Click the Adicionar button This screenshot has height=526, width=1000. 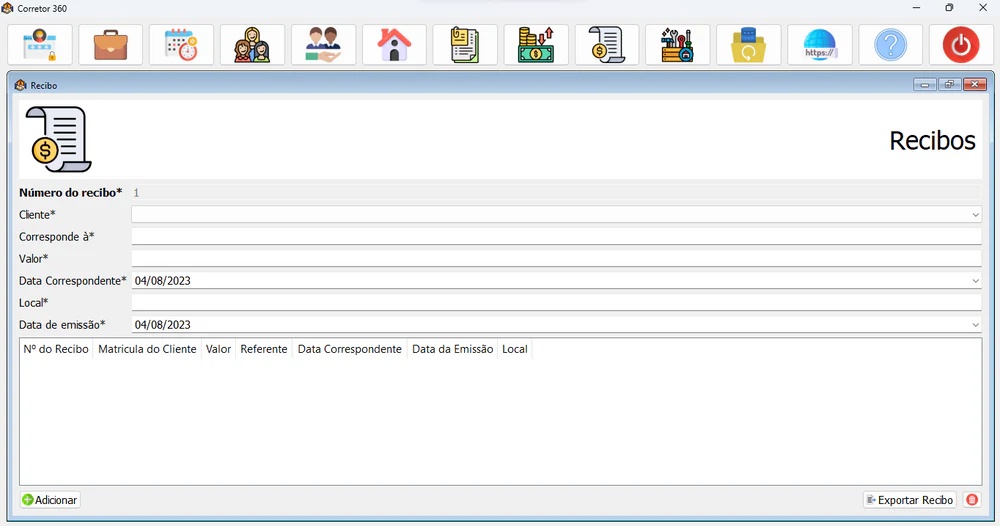coord(50,500)
